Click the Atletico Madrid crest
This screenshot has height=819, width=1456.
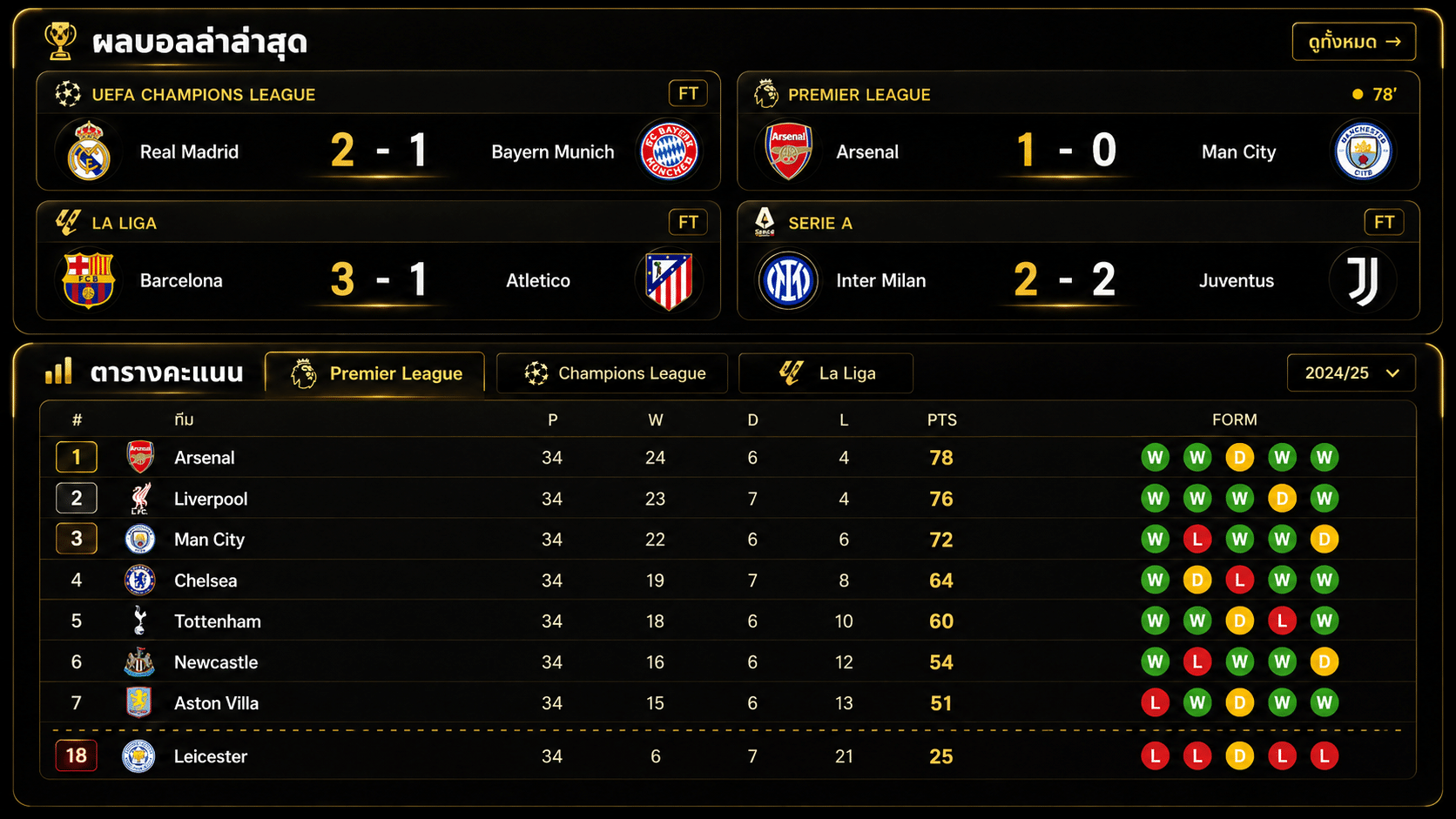coord(669,280)
